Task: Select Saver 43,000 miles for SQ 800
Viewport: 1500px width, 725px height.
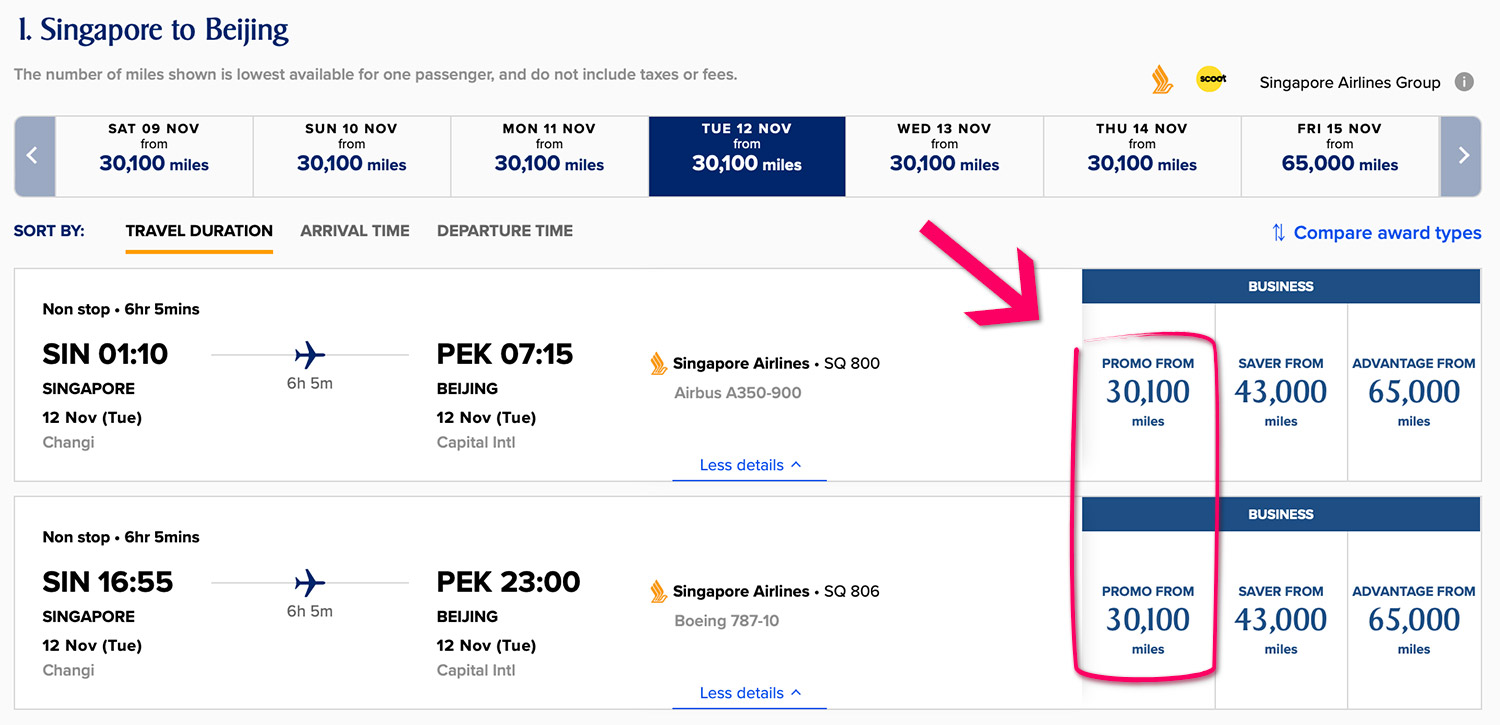Action: pyautogui.click(x=1281, y=392)
